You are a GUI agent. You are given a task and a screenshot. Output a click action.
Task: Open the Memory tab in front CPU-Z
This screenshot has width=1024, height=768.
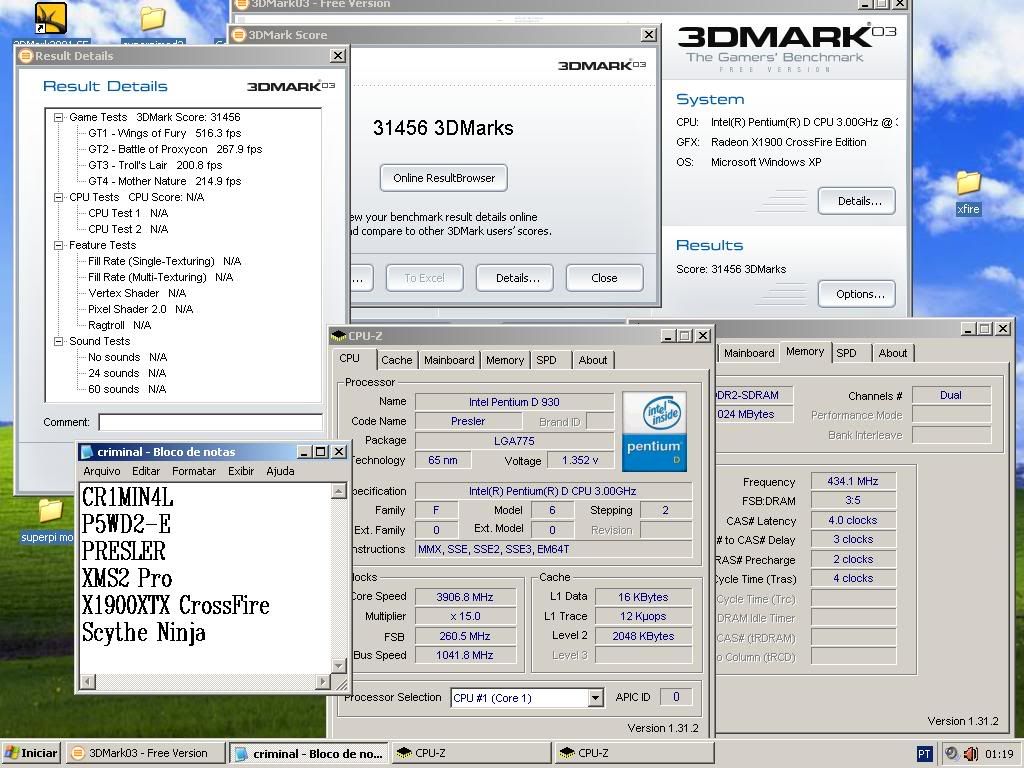[x=505, y=360]
